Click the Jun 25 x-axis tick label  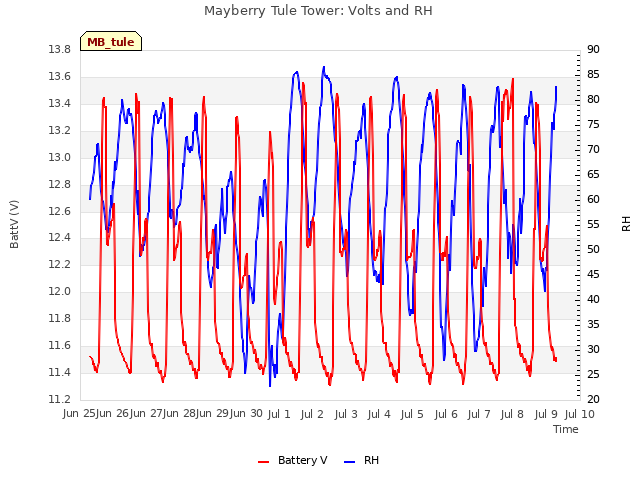pos(79,413)
